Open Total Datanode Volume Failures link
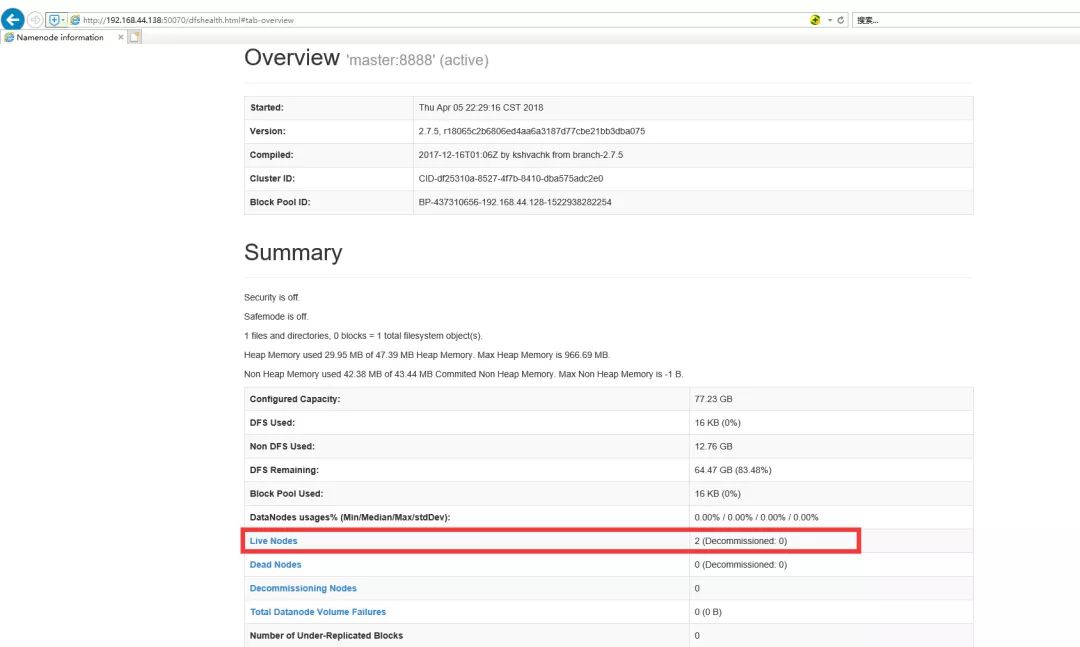This screenshot has width=1080, height=647. (x=318, y=612)
